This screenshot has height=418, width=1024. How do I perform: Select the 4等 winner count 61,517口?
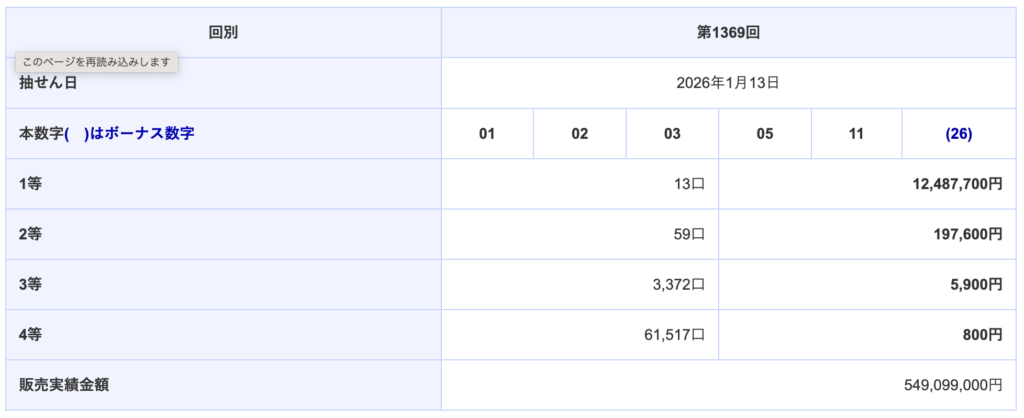point(676,335)
